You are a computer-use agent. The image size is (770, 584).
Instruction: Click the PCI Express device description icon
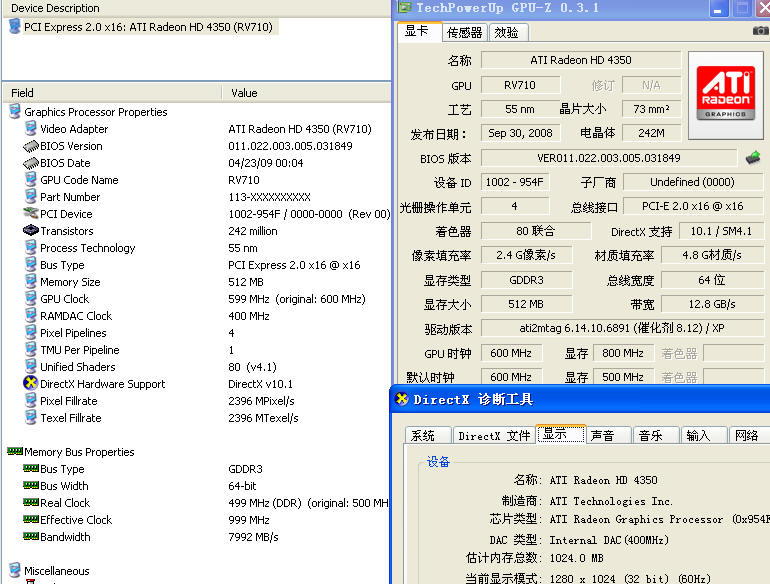(15, 27)
